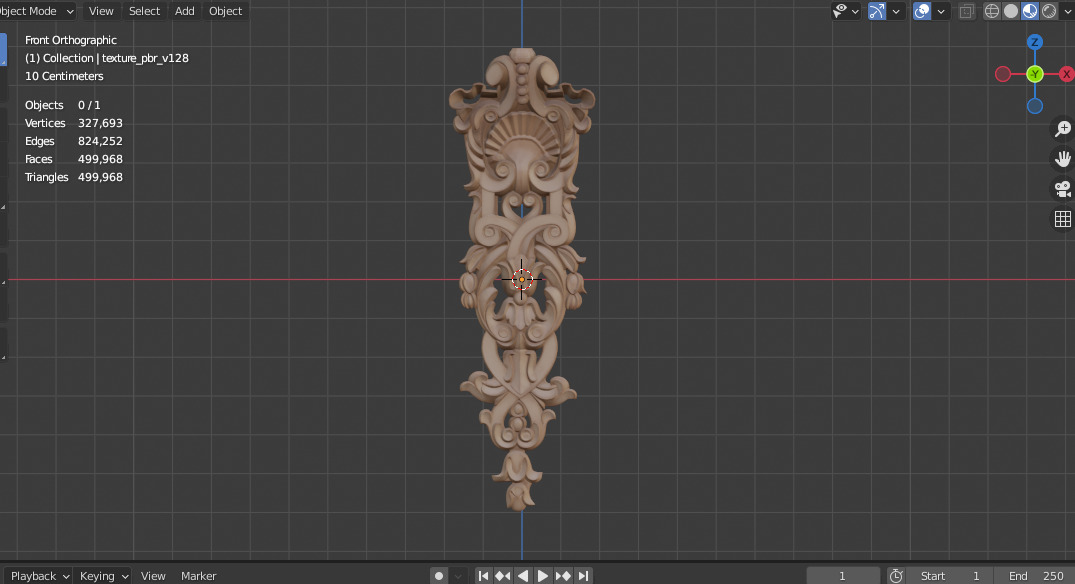Open the Keying dropdown
Screen dimensions: 1075x584
point(103,576)
